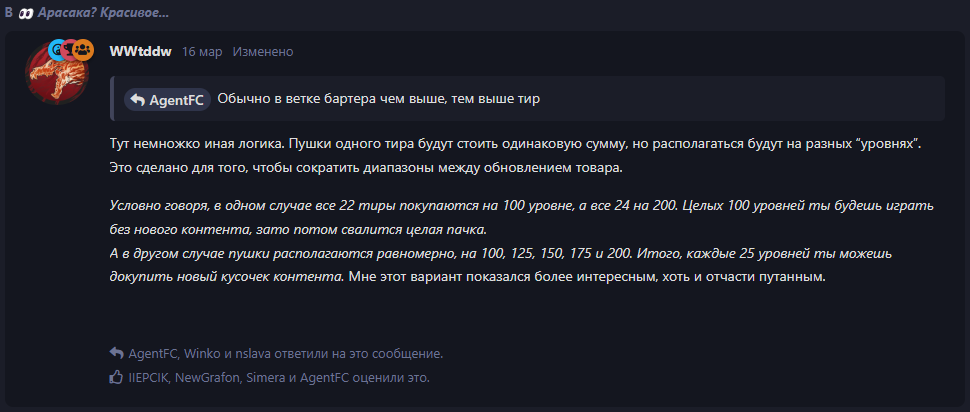Open the topic link Арасака? Красивое...
Screen dimensions: 970x412
[103, 13]
